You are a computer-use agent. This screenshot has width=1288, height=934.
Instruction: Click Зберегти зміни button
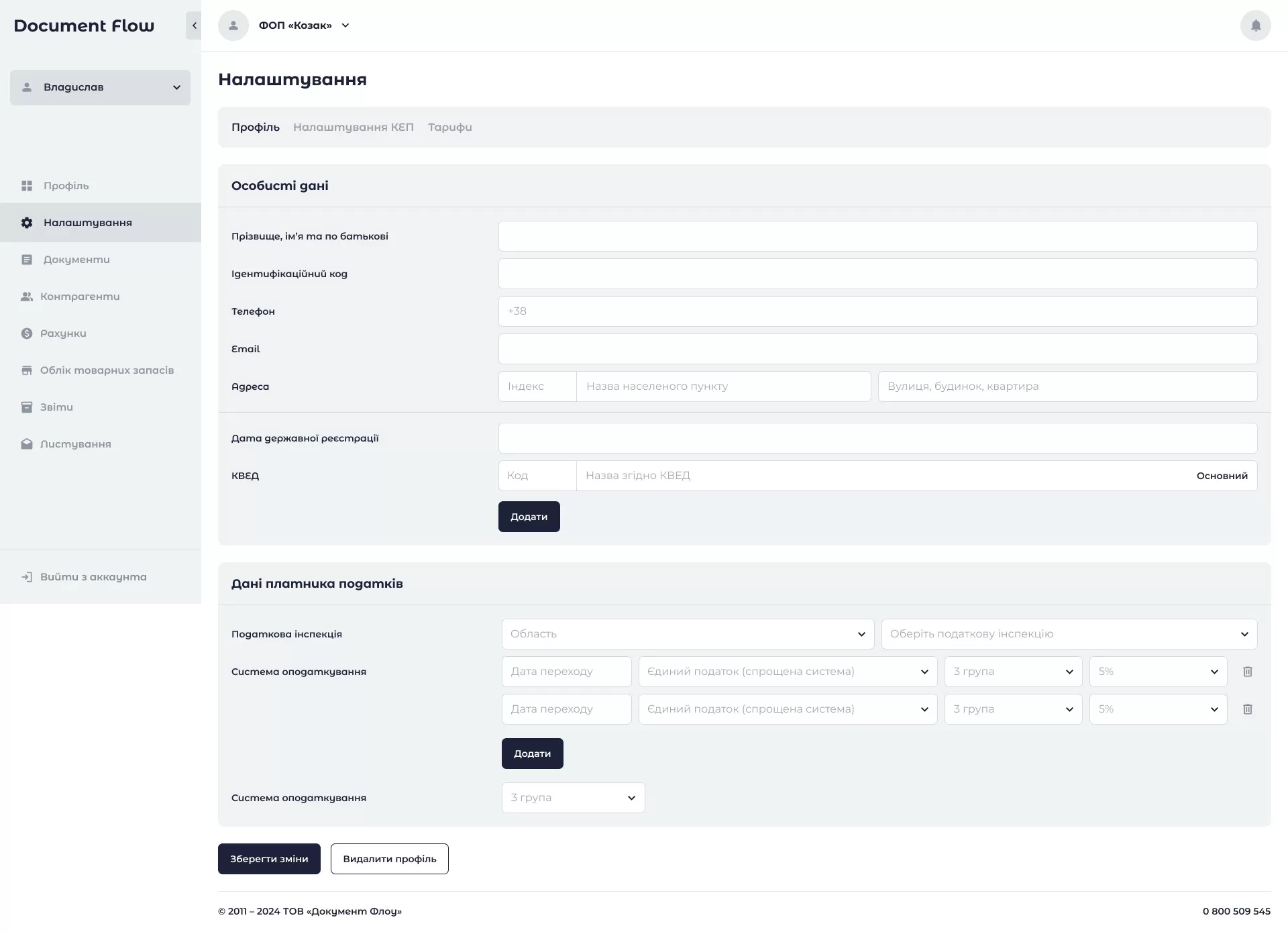(269, 859)
